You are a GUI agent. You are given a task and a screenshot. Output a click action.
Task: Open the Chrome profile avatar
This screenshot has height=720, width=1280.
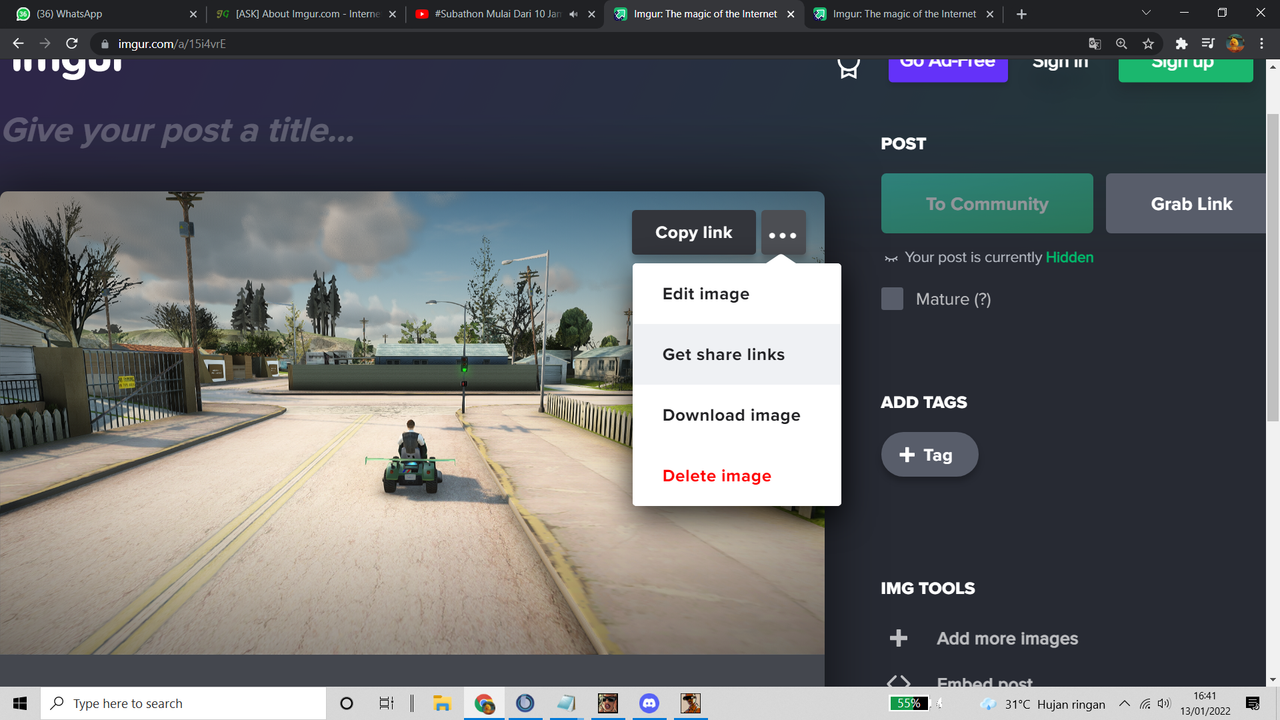1235,44
